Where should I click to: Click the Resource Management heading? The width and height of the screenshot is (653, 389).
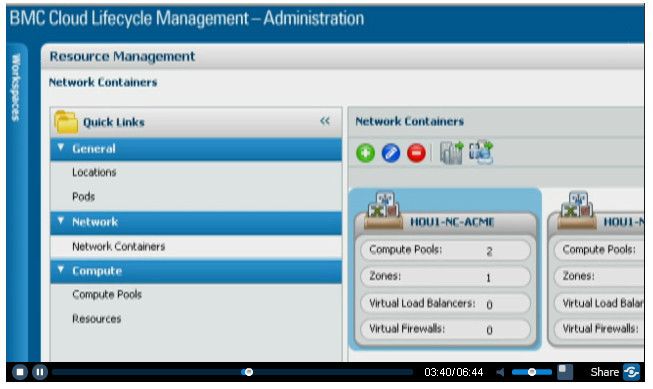pos(122,56)
